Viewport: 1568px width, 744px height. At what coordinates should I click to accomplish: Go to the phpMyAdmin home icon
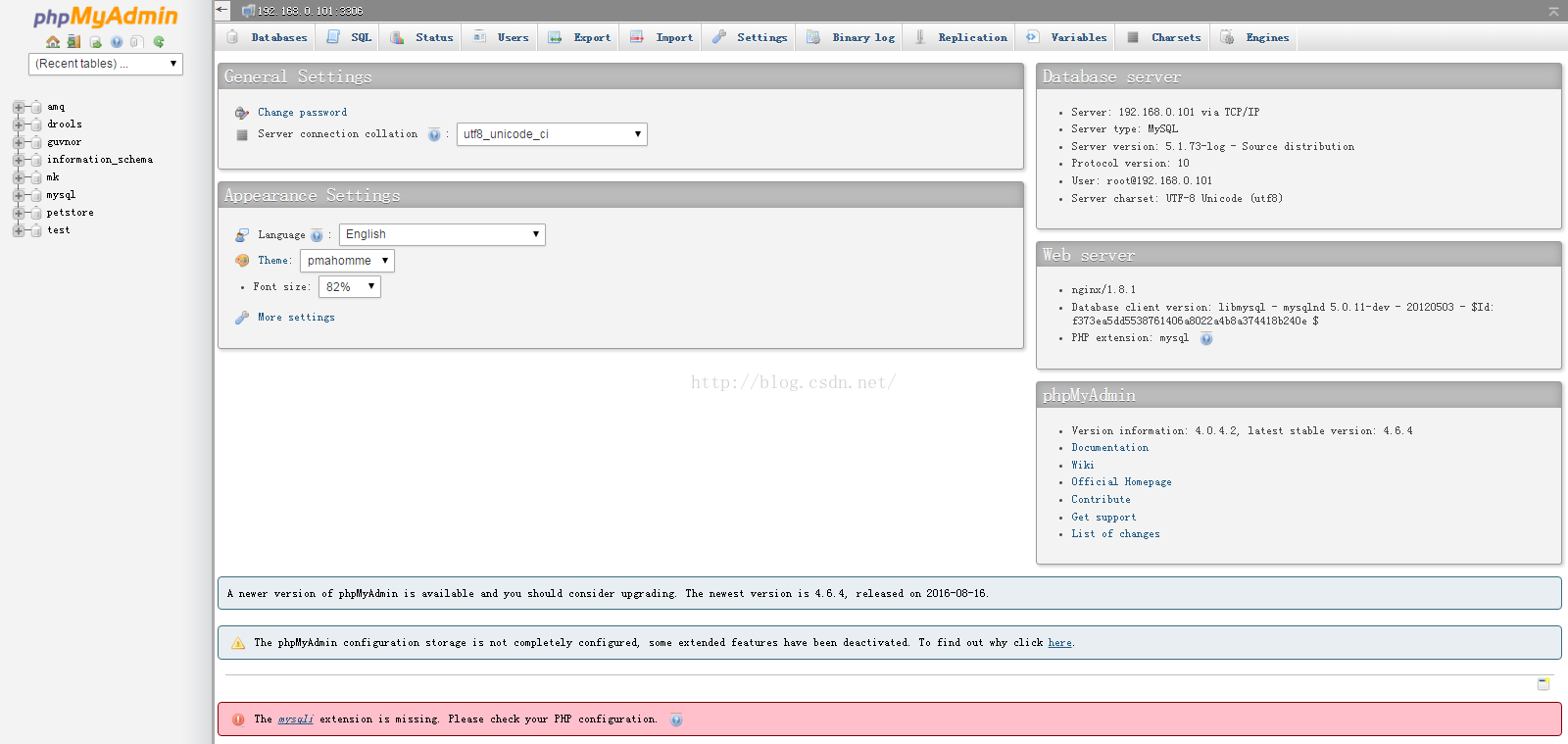(53, 42)
